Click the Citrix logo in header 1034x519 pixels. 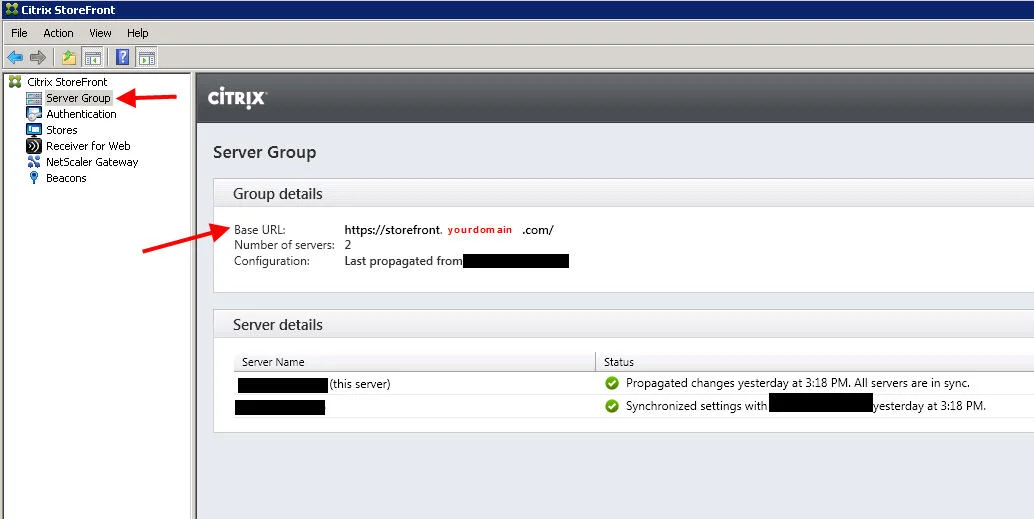(x=237, y=98)
